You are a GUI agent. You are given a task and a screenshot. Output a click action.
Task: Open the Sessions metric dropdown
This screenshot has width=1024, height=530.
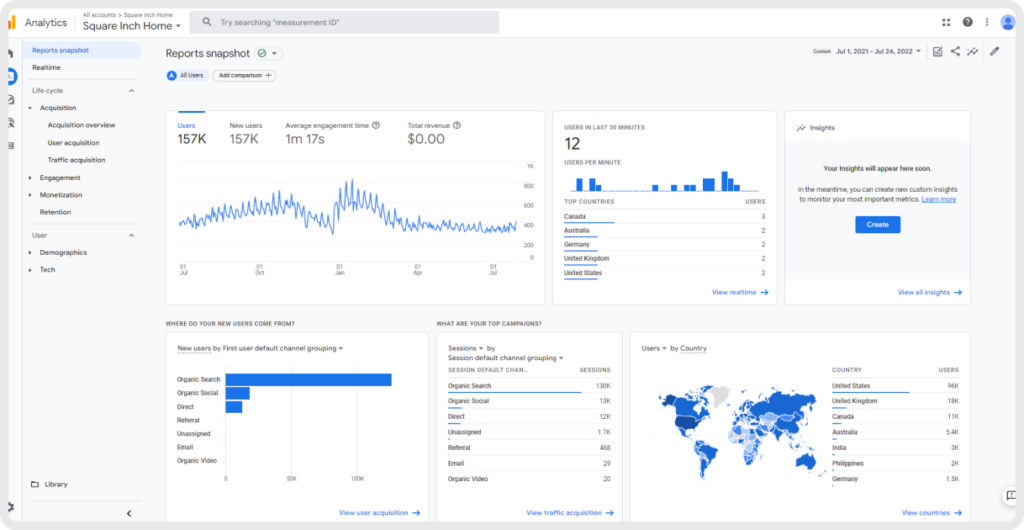pyautogui.click(x=466, y=349)
